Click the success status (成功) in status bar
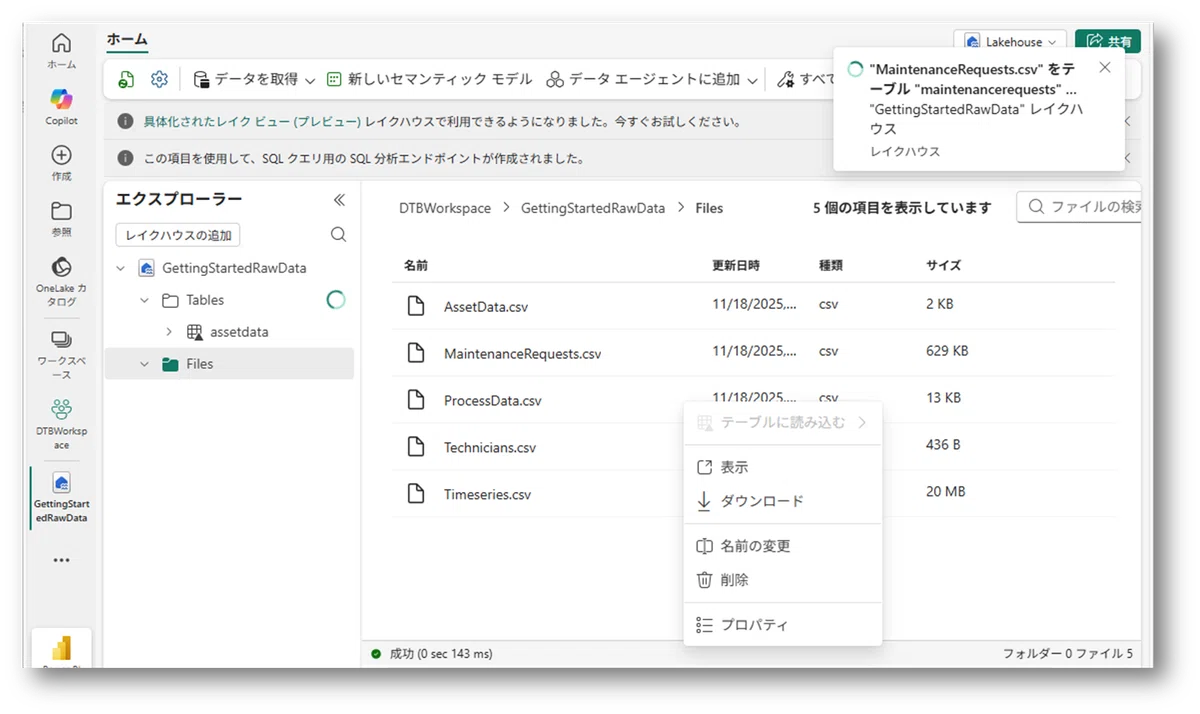This screenshot has height=714, width=1200. (x=432, y=654)
